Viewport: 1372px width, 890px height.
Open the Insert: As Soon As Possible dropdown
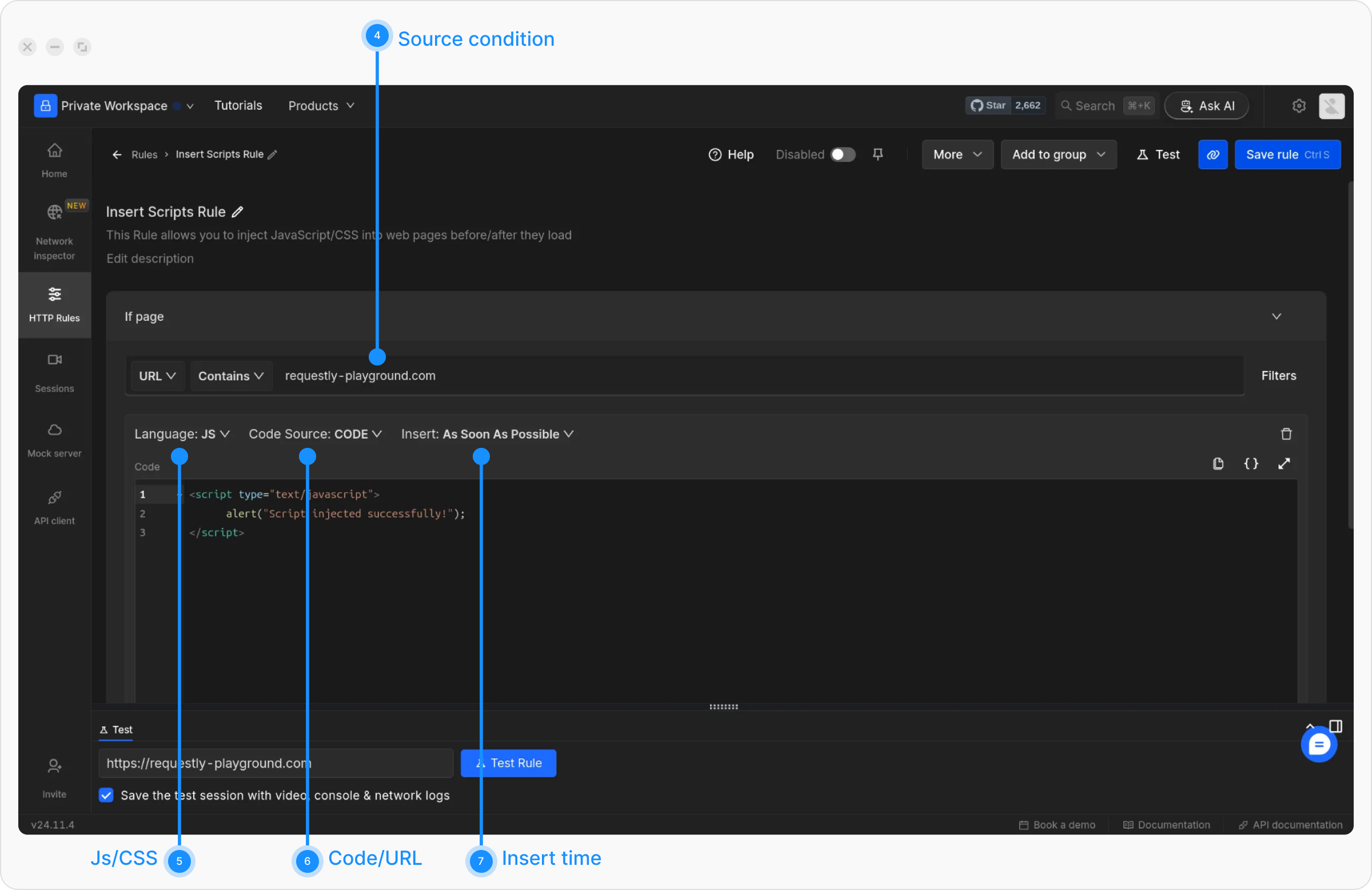point(486,434)
